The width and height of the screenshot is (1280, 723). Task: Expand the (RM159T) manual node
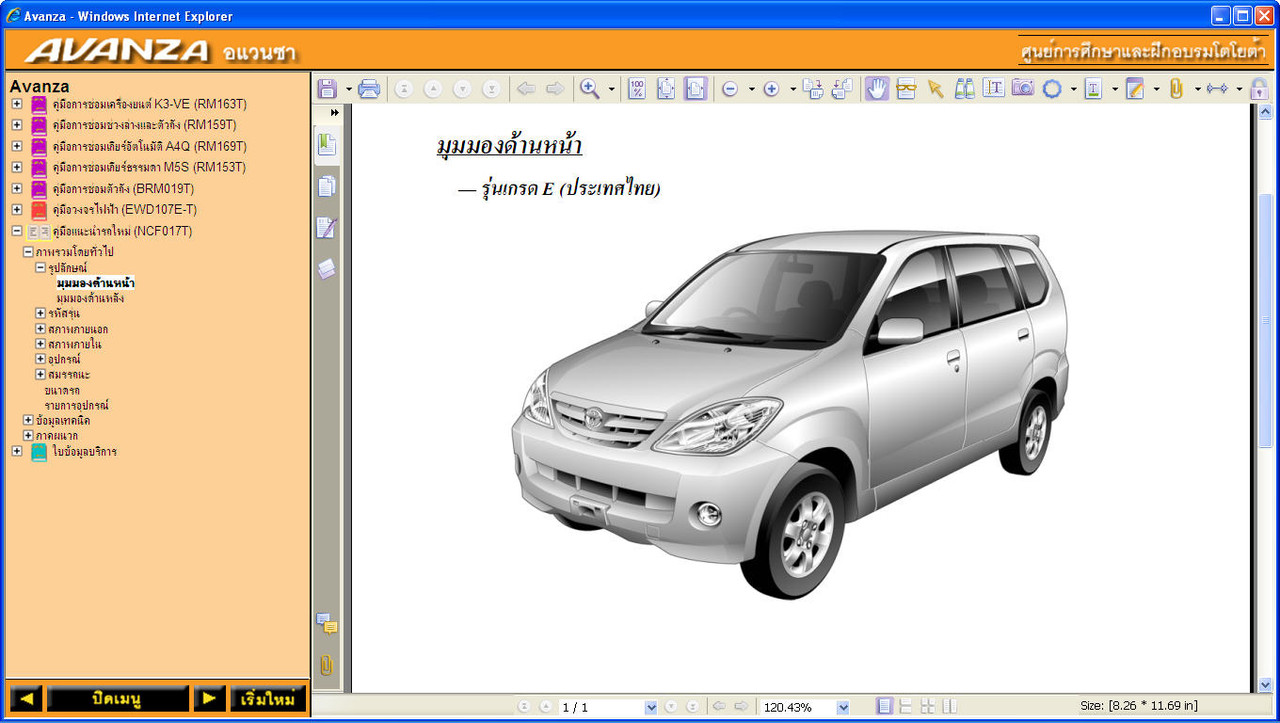(x=17, y=125)
